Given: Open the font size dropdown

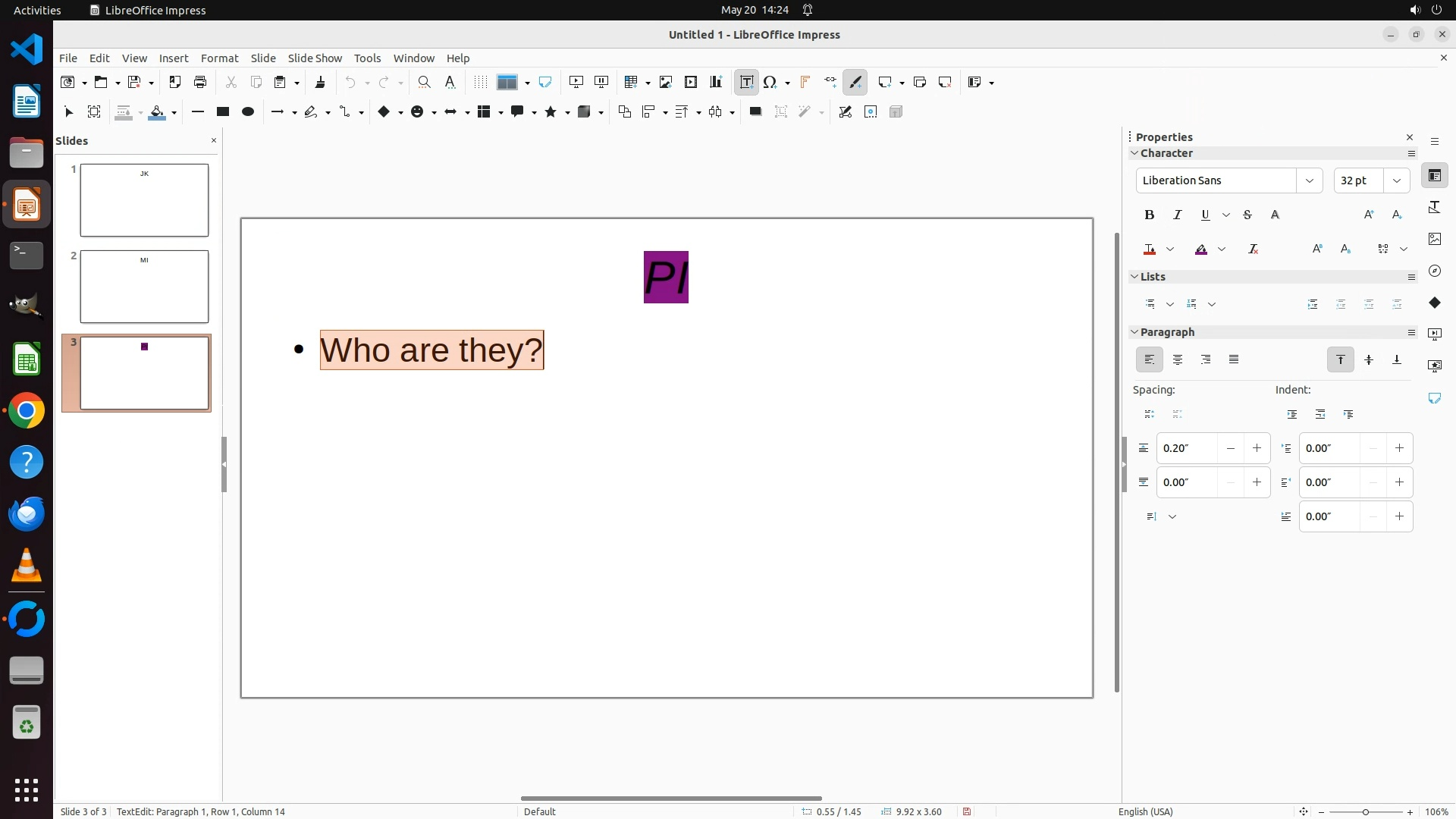Looking at the screenshot, I should pos(1396,180).
